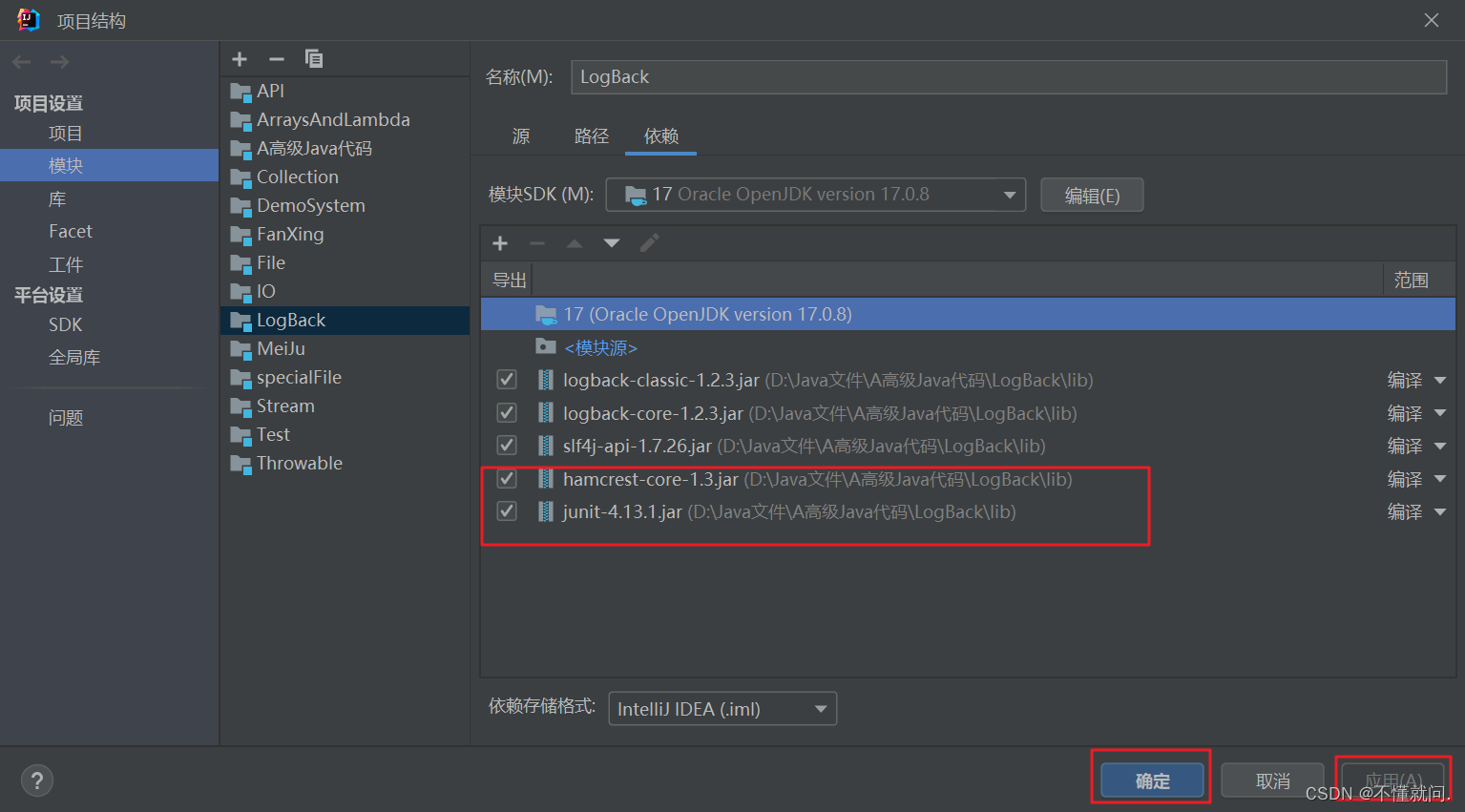Toggle export checkbox for logback-core-1.2.3.jar

507,413
